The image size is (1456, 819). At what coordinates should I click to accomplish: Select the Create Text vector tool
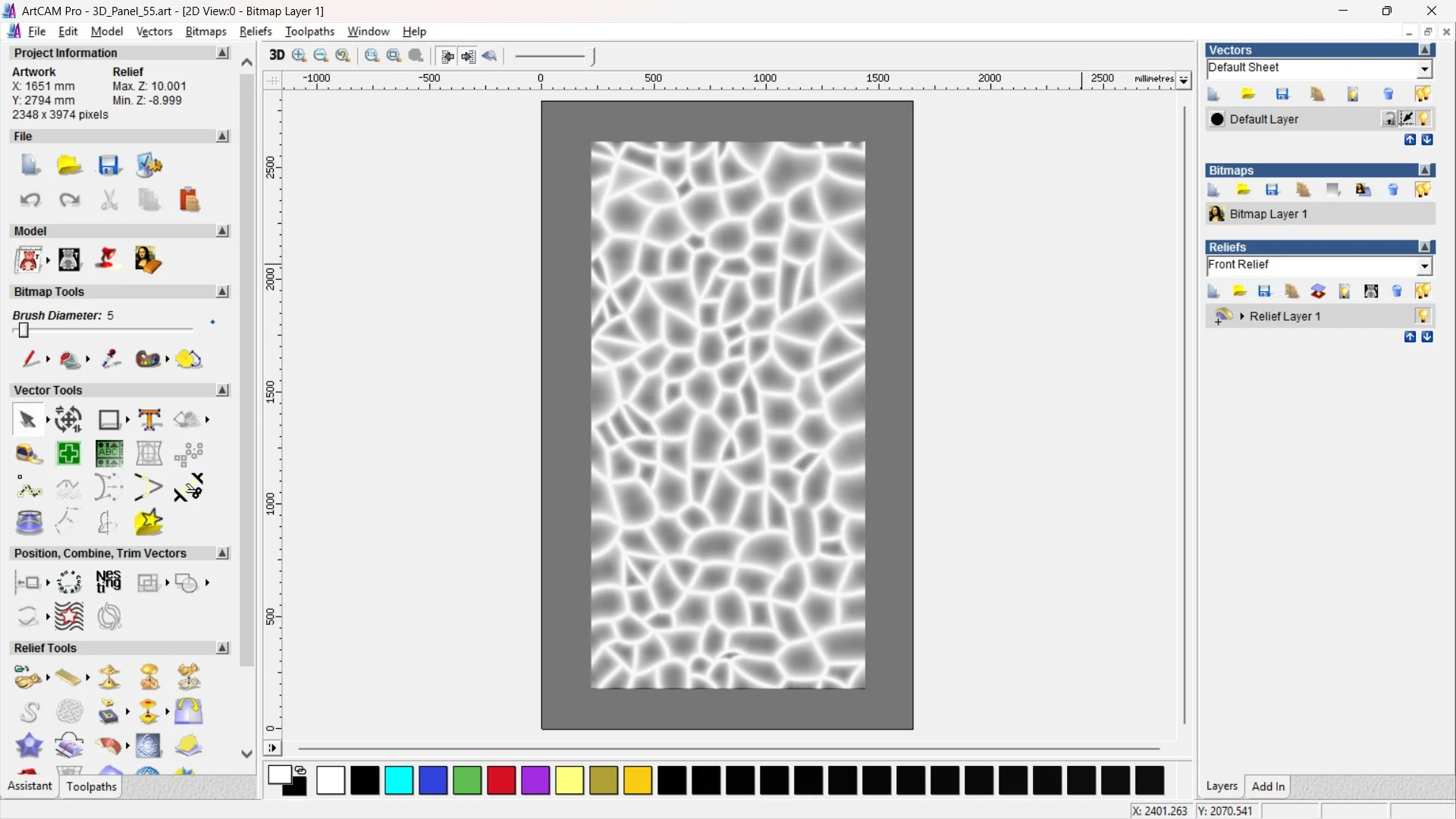pos(149,419)
